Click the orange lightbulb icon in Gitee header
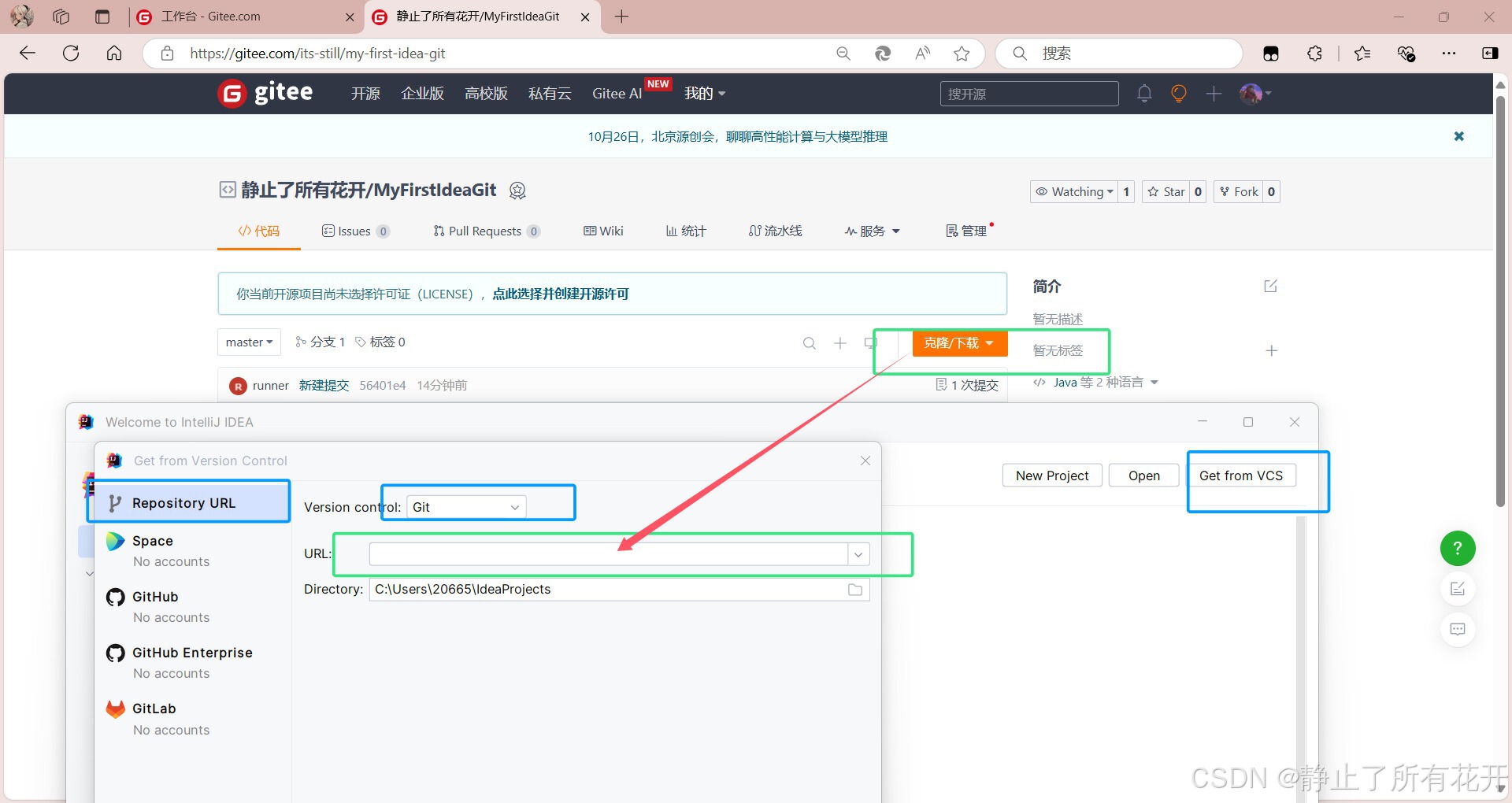 tap(1179, 94)
